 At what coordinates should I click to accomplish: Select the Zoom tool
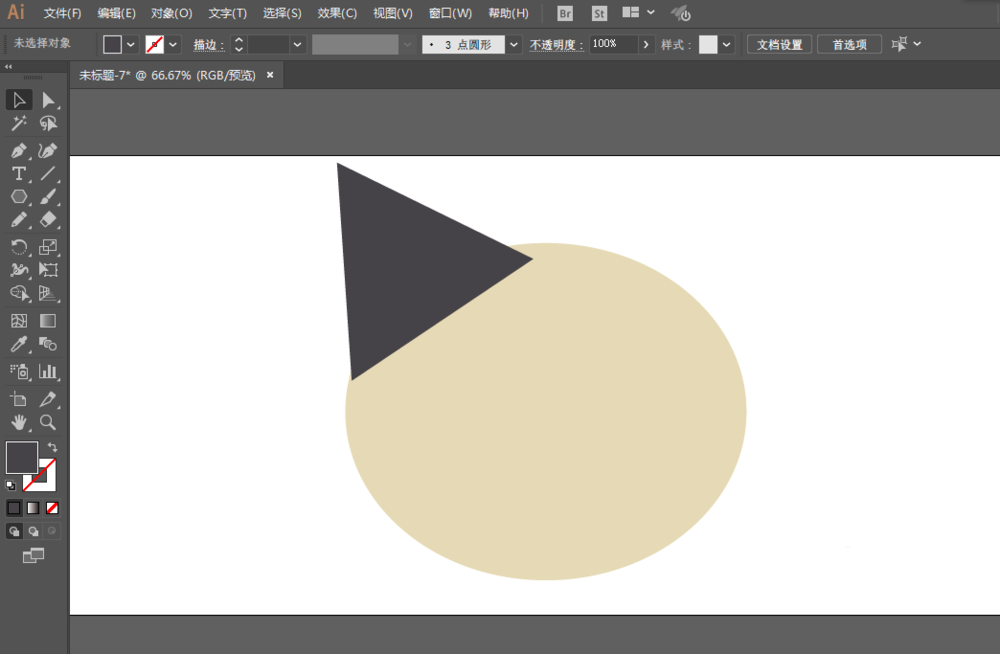click(x=48, y=422)
